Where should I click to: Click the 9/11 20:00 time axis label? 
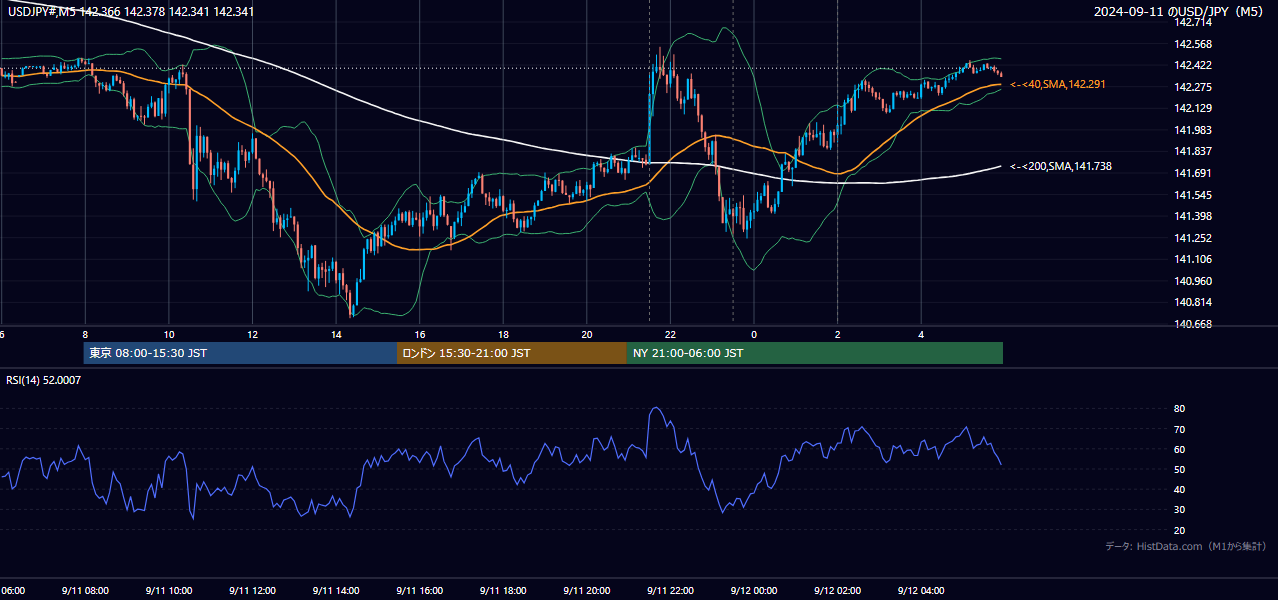(x=587, y=590)
